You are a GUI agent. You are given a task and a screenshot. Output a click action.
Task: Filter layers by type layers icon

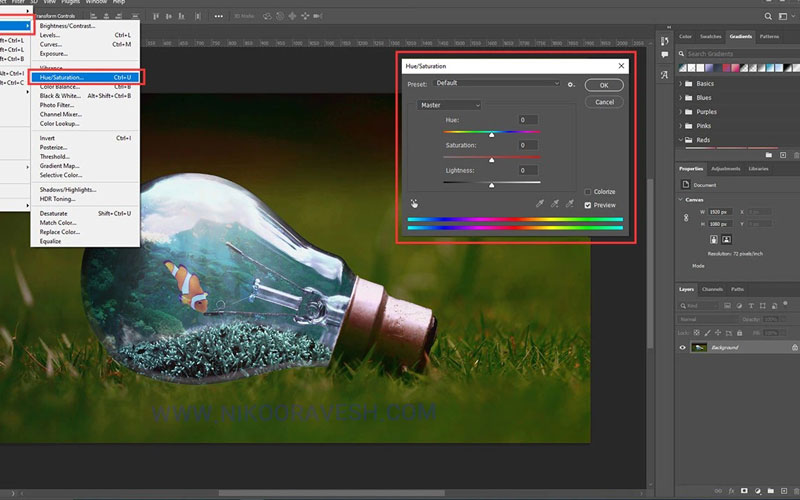pyautogui.click(x=751, y=306)
